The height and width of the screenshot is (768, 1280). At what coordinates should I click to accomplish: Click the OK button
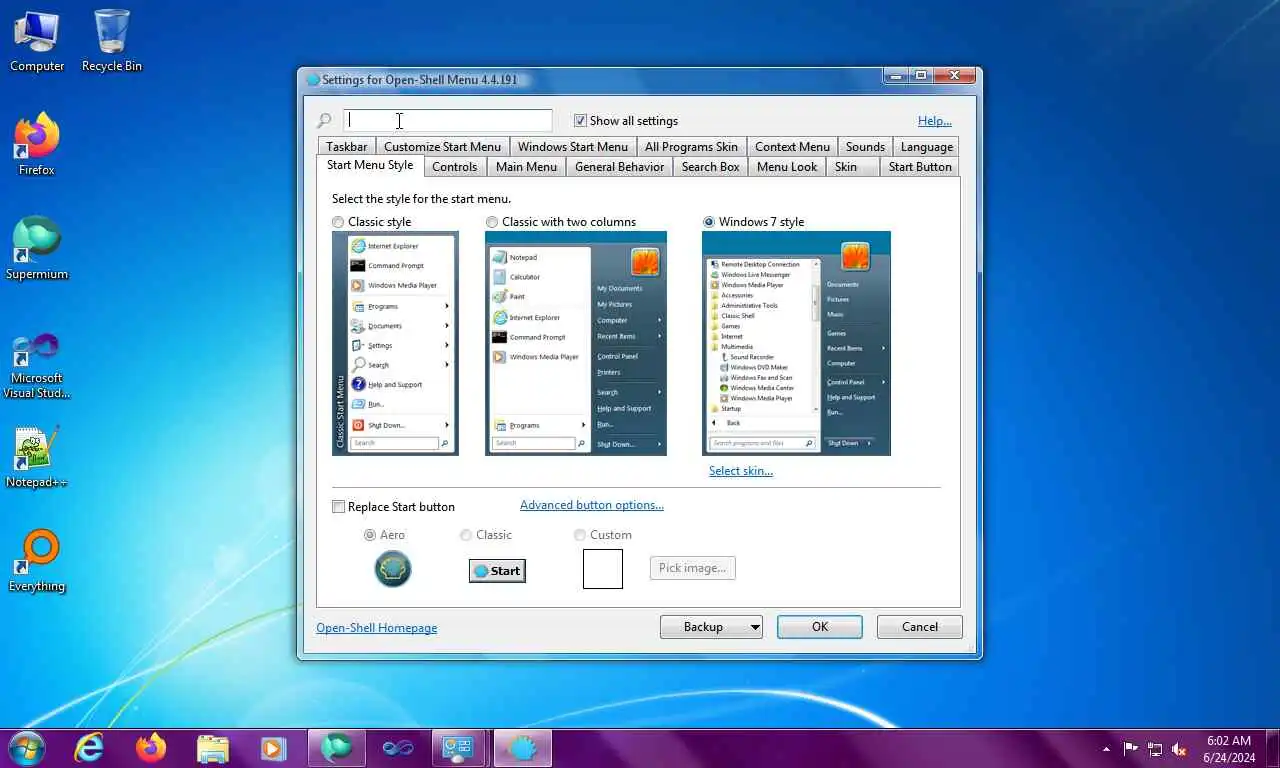click(820, 627)
